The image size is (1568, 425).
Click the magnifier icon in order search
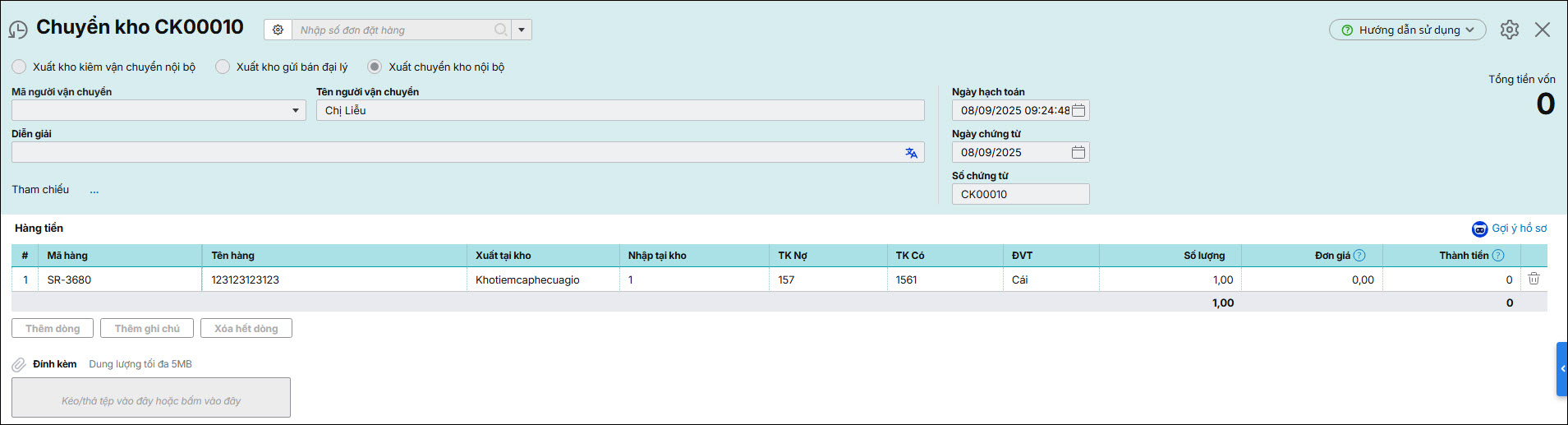(500, 30)
